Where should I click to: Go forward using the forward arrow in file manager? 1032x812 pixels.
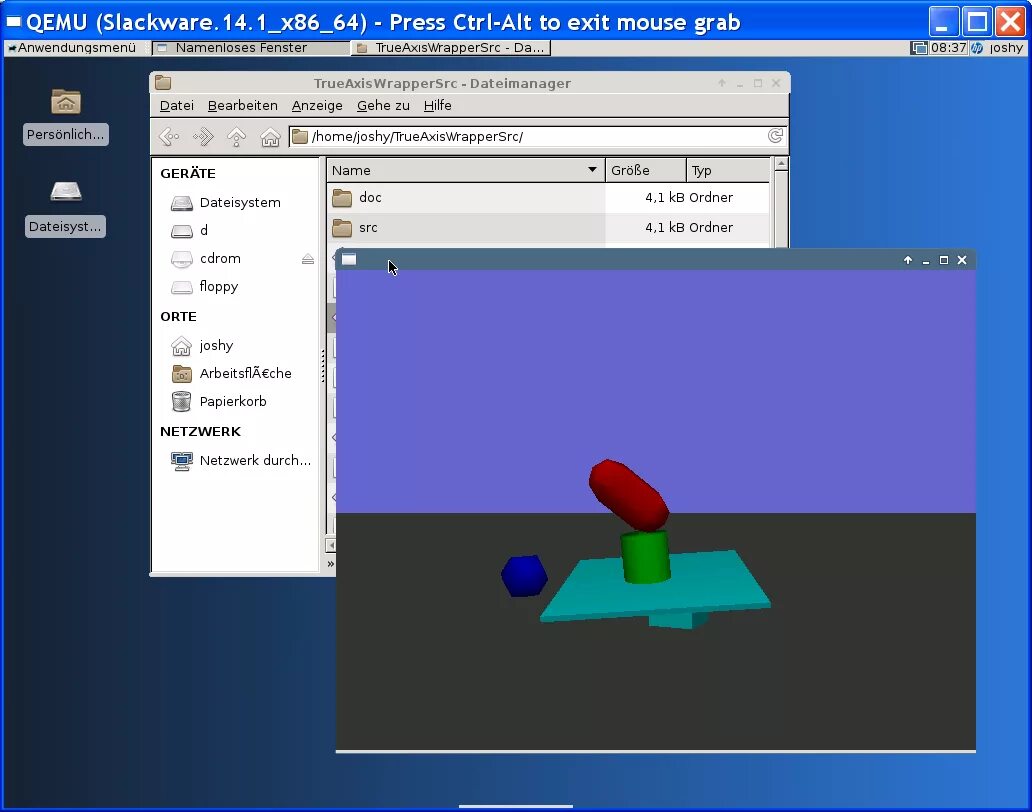(203, 136)
